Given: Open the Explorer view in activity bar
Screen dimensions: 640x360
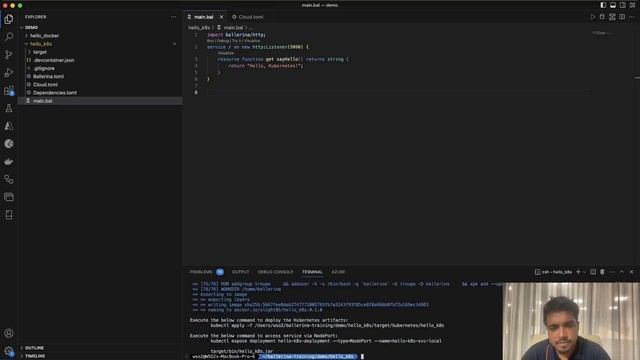Looking at the screenshot, I should pyautogui.click(x=9, y=19).
